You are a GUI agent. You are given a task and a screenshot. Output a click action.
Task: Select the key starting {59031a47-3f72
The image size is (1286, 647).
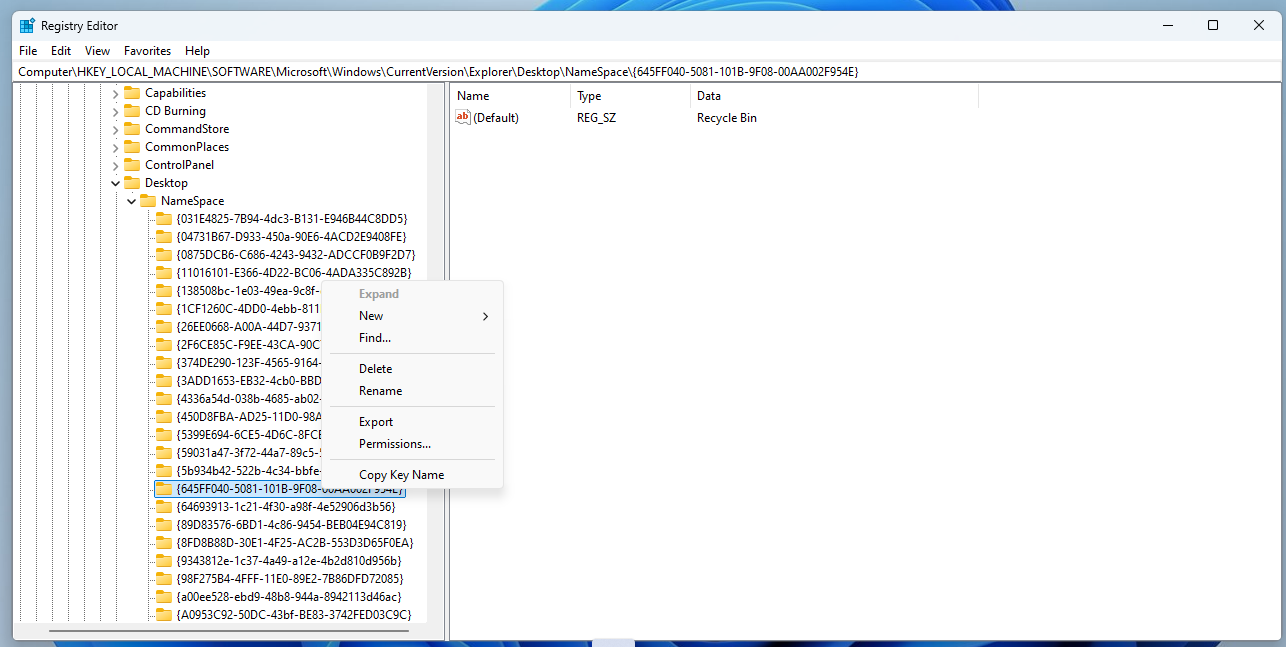coord(248,453)
